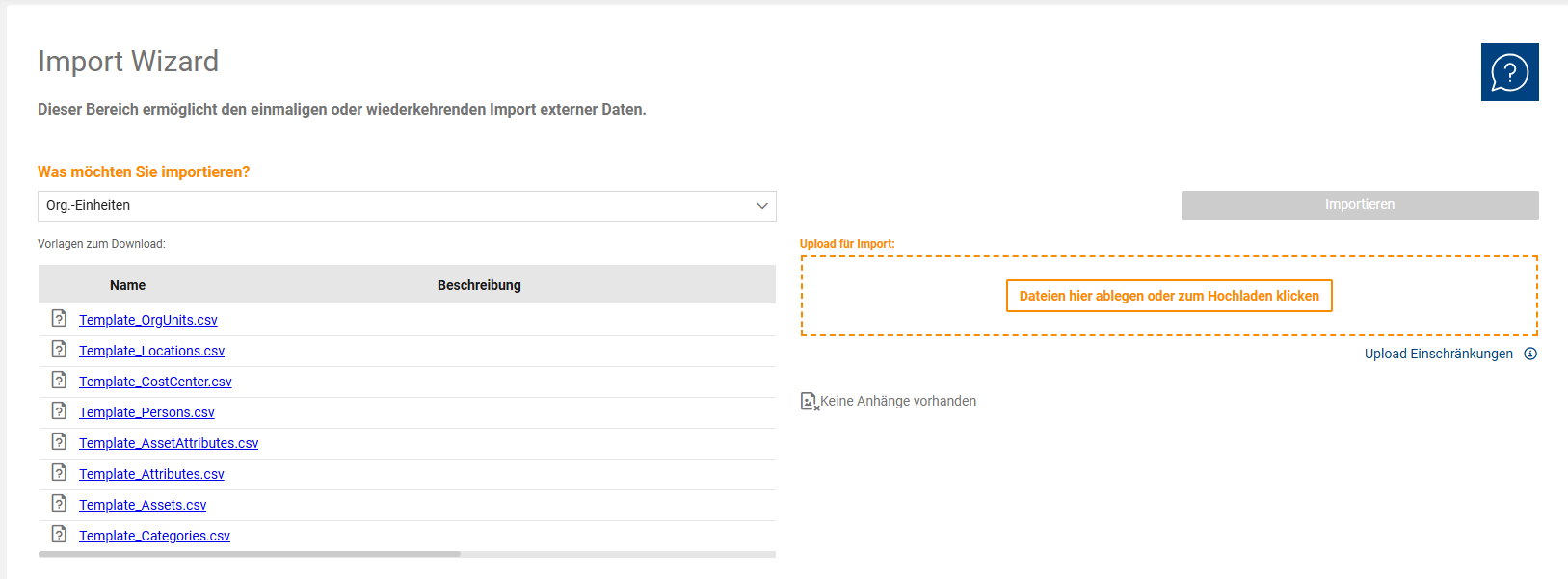Click the templates table horizontal scrollbar
Image resolution: width=1568 pixels, height=579 pixels.
tap(250, 554)
